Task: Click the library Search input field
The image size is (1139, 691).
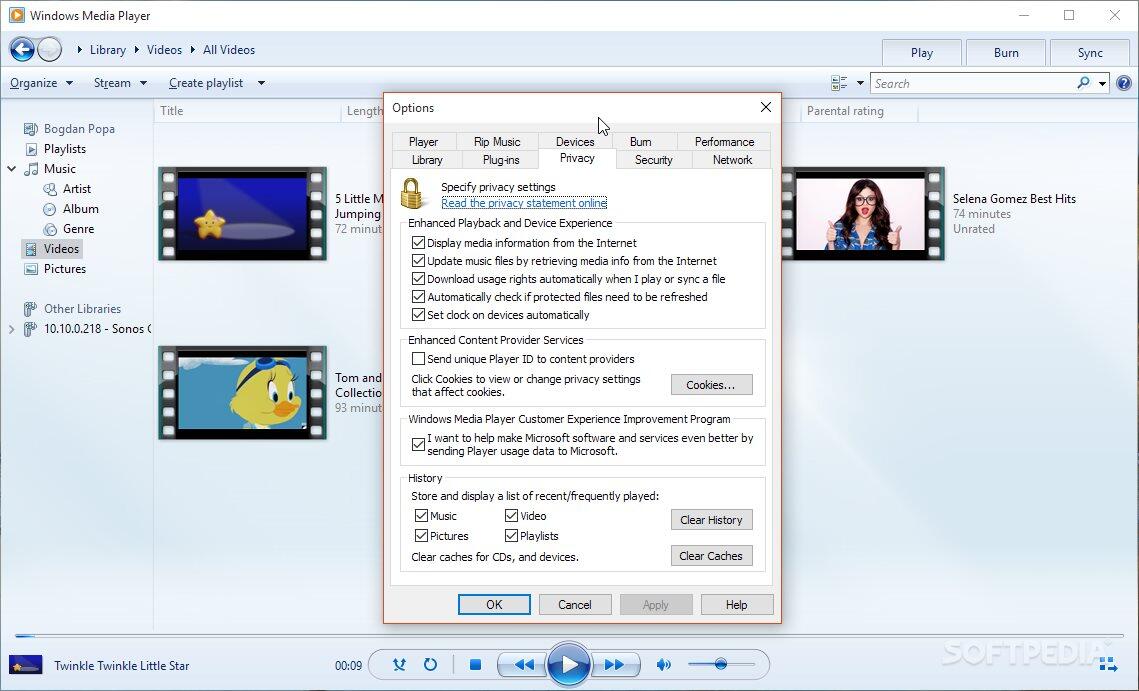Action: [x=972, y=84]
